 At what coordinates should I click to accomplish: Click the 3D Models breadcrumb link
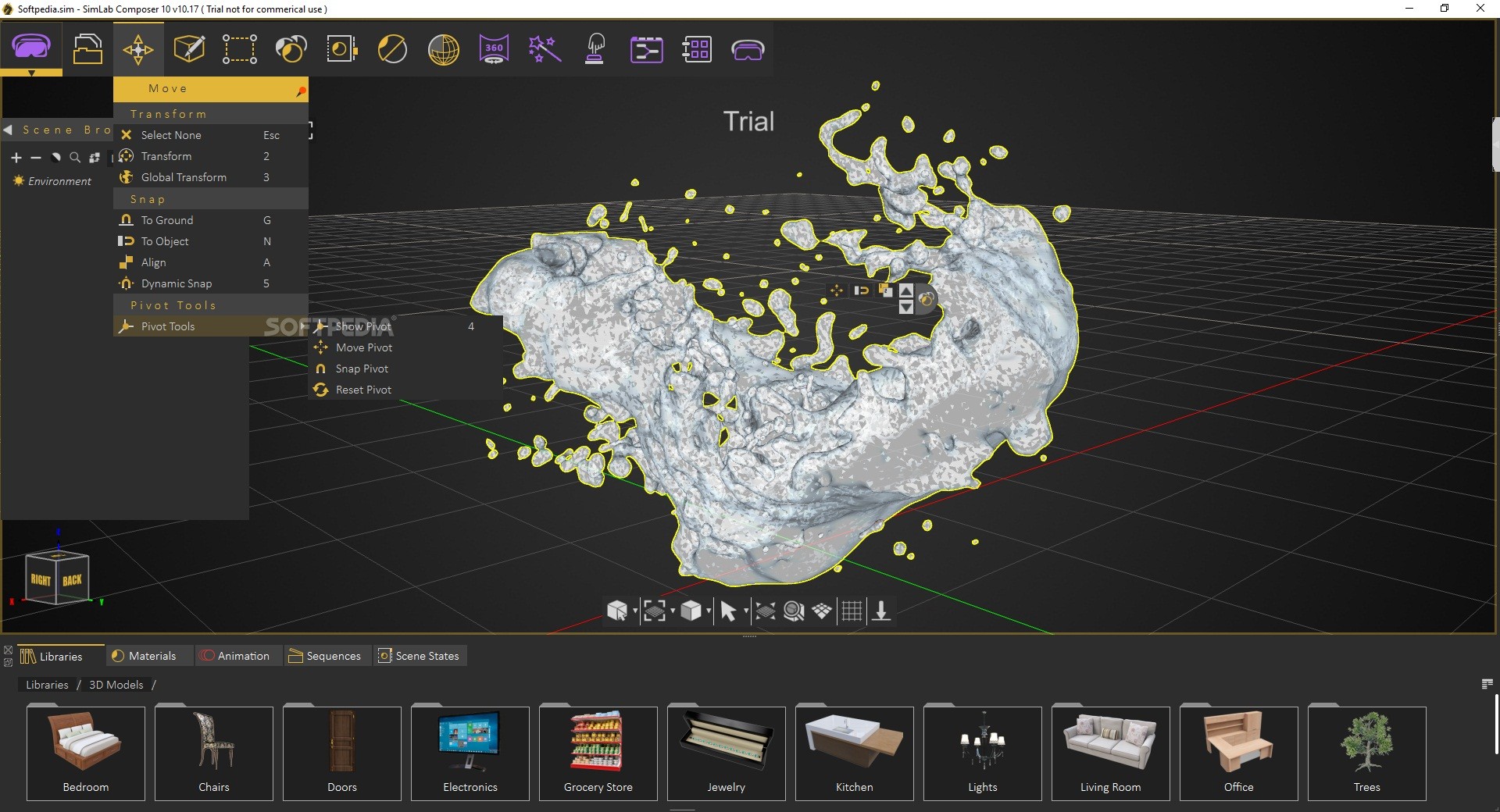pyautogui.click(x=116, y=685)
